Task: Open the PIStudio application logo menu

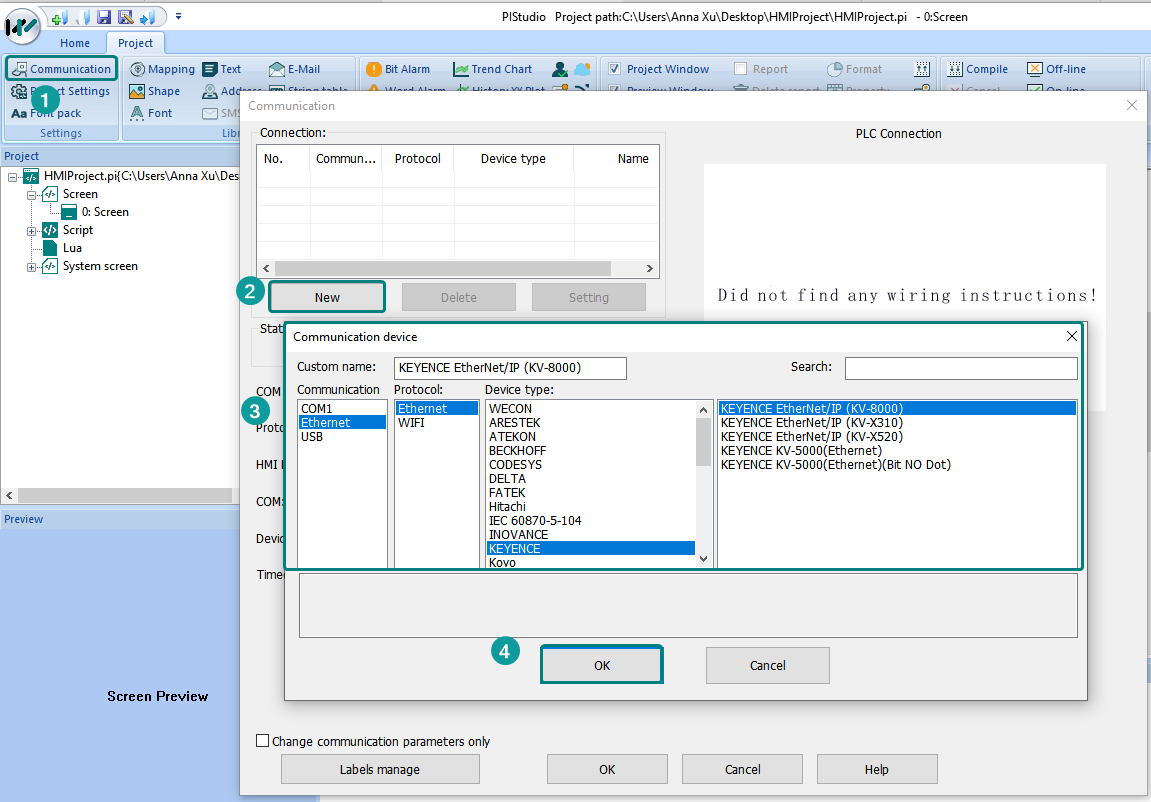Action: (x=21, y=26)
